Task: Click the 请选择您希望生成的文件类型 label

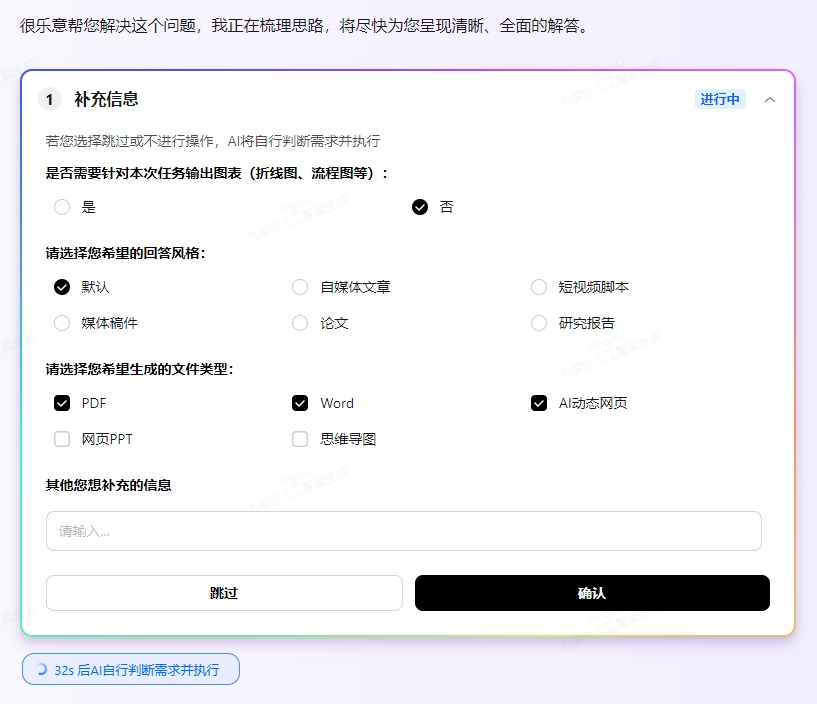Action: pyautogui.click(x=139, y=369)
